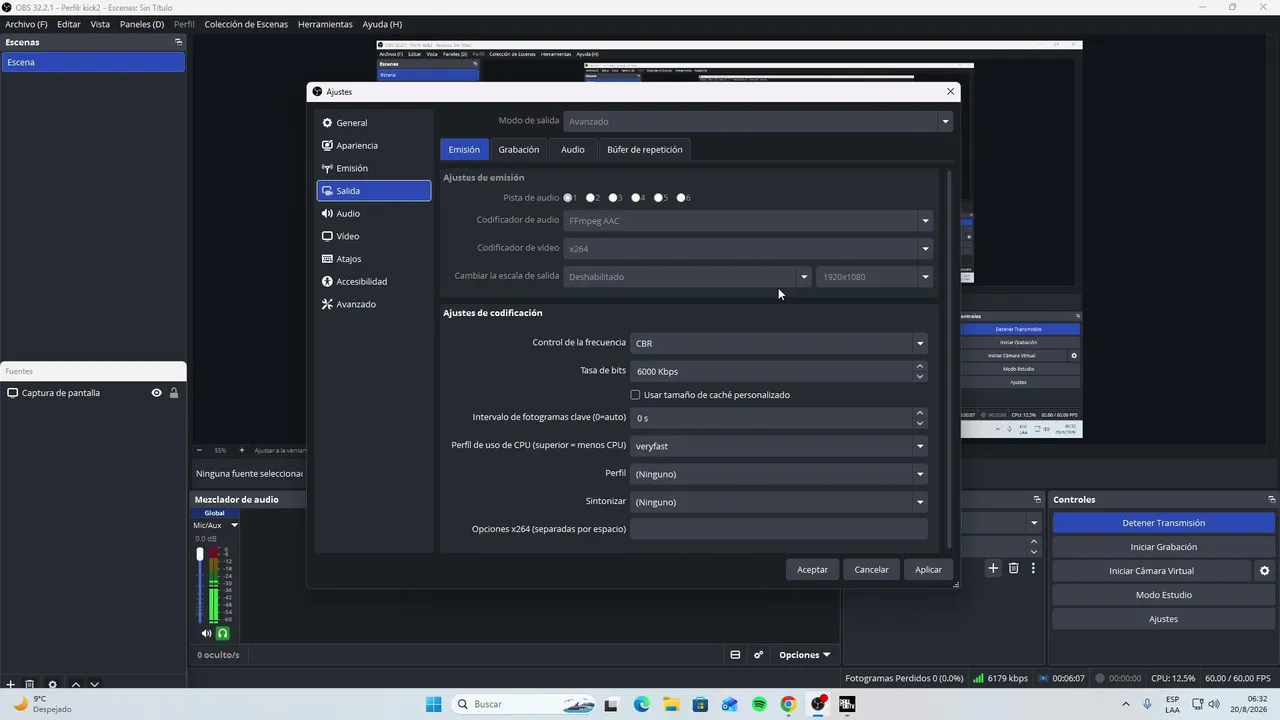This screenshot has width=1280, height=720.
Task: Add a new source with plus icon
Action: click(x=10, y=685)
